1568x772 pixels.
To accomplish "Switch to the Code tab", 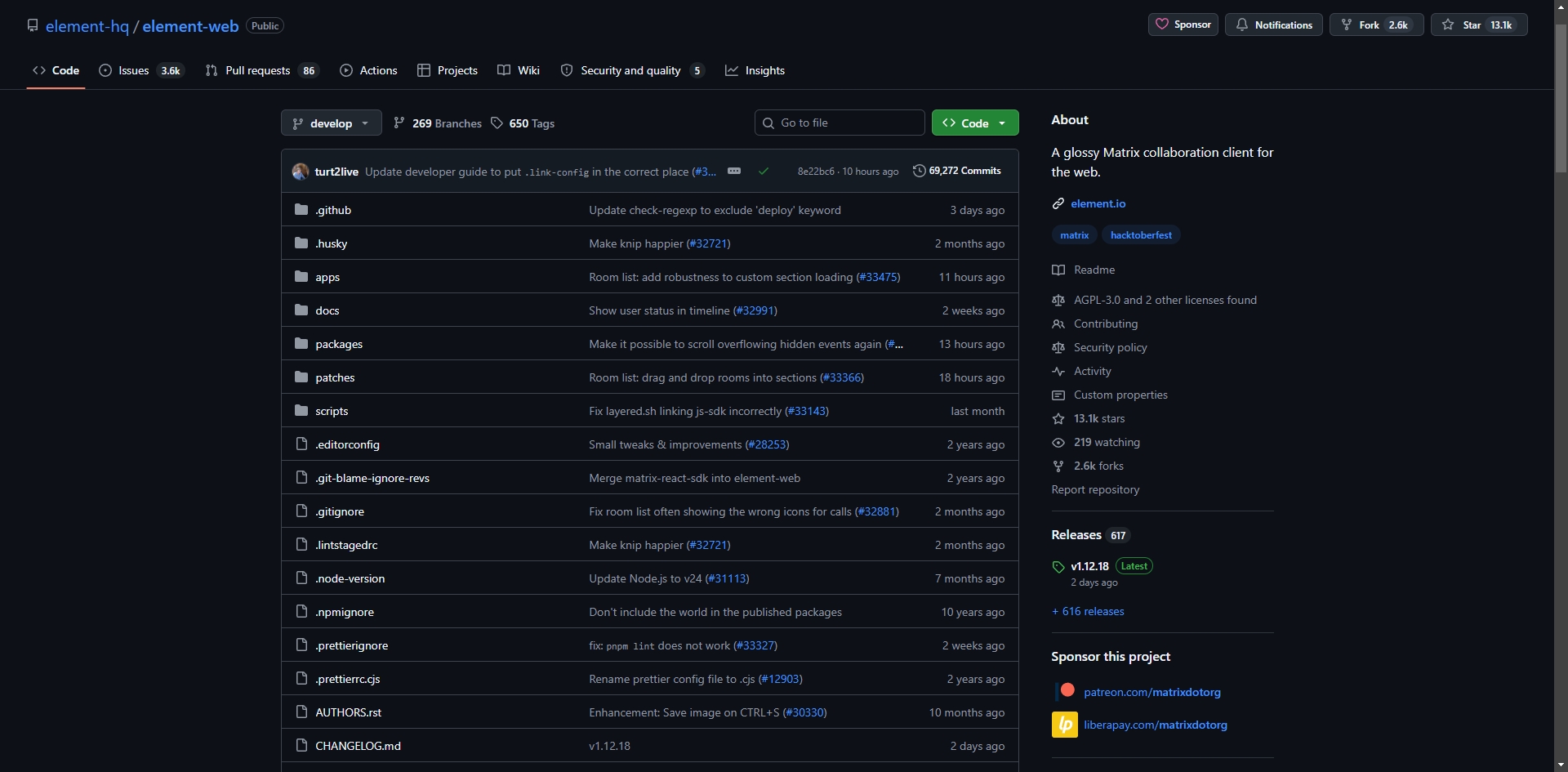I will 56,70.
